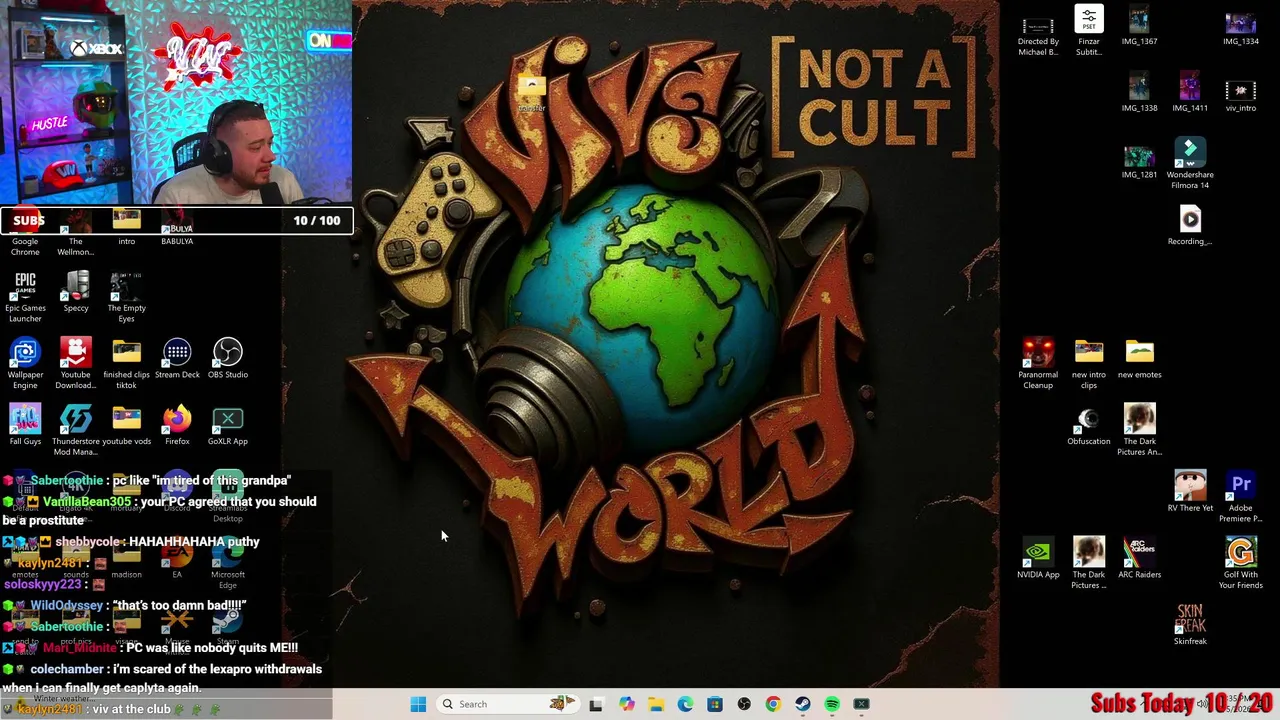Open OBS Studio desktop shortcut
The width and height of the screenshot is (1280, 720).
[x=228, y=358]
